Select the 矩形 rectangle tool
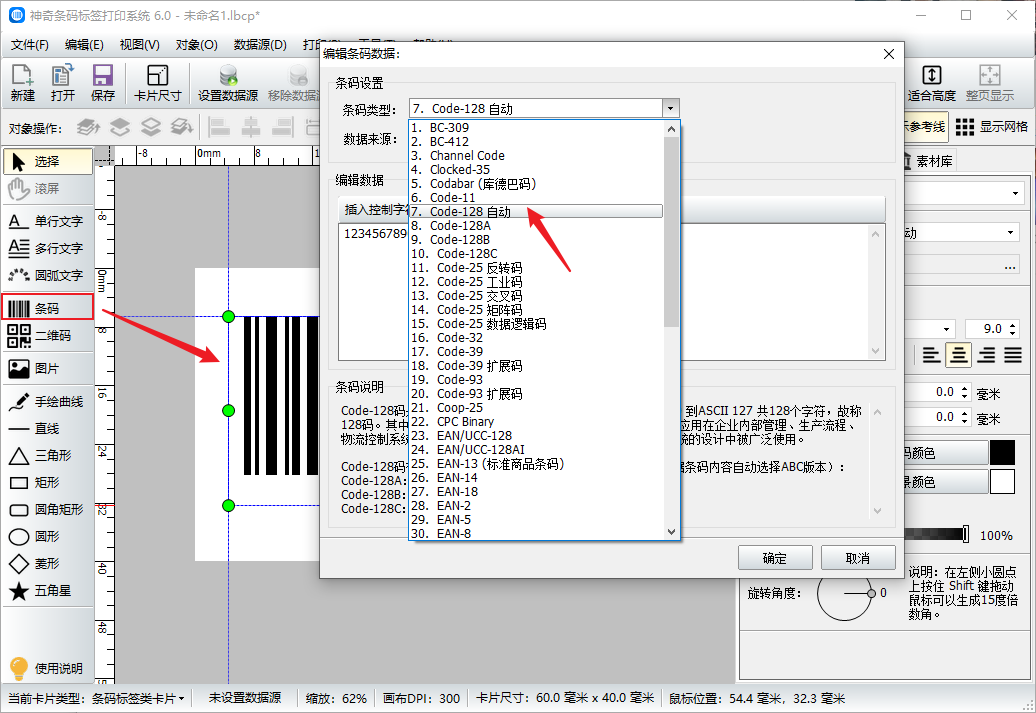 [x=48, y=483]
